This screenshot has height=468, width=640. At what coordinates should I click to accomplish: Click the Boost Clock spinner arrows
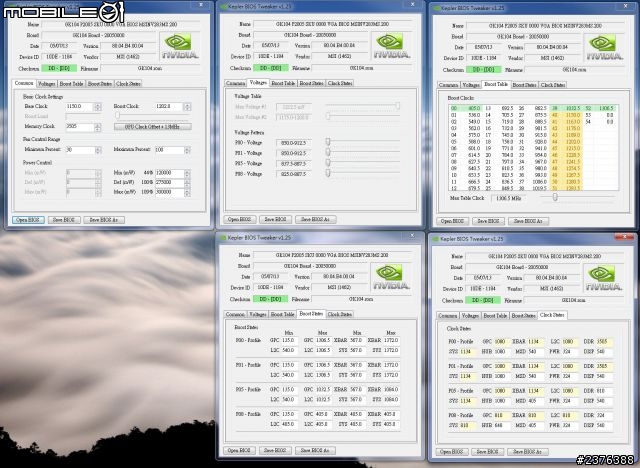click(x=187, y=106)
